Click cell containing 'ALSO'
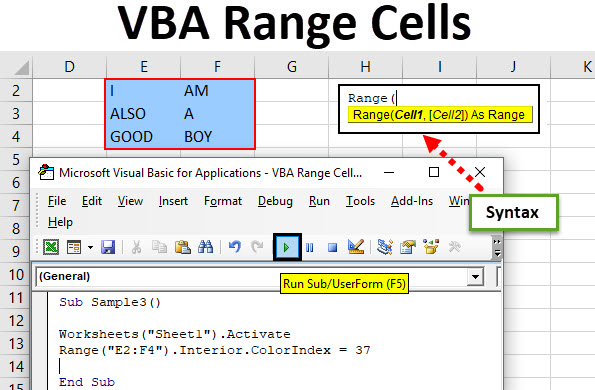595x390 pixels. 143,113
